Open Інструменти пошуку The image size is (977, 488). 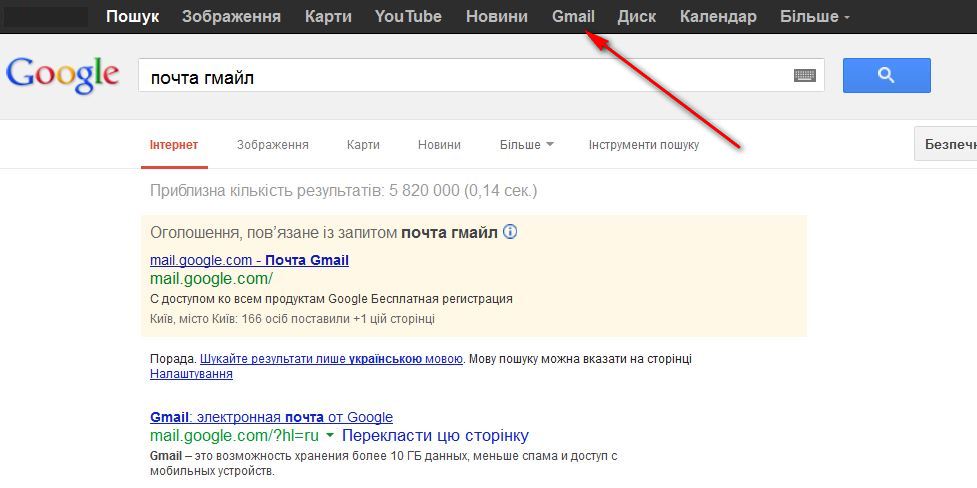(644, 145)
